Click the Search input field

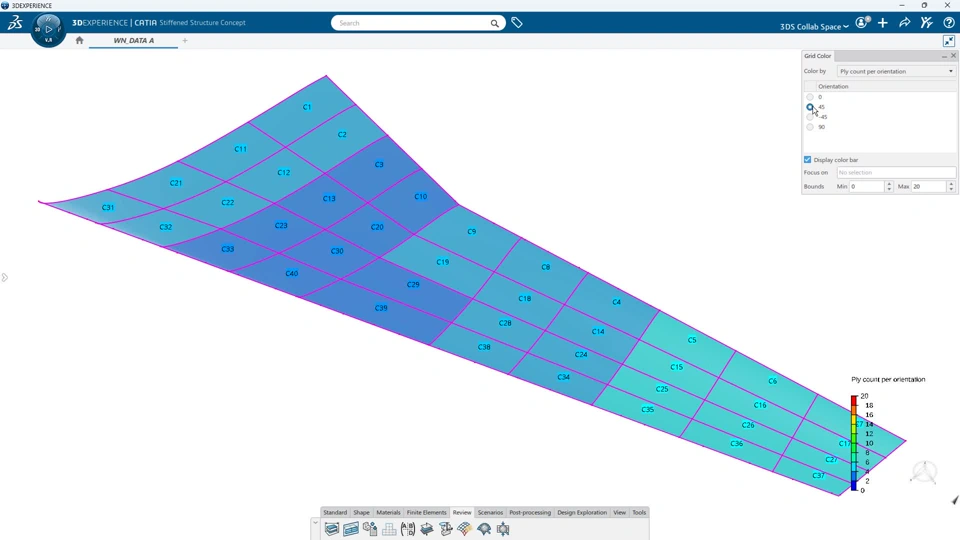point(413,23)
